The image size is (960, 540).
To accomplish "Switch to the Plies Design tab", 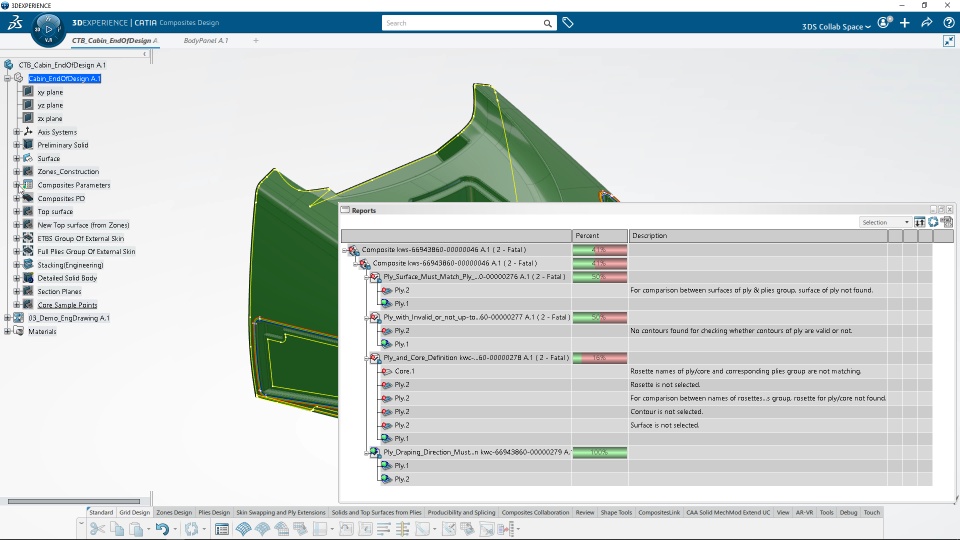I will tap(214, 512).
